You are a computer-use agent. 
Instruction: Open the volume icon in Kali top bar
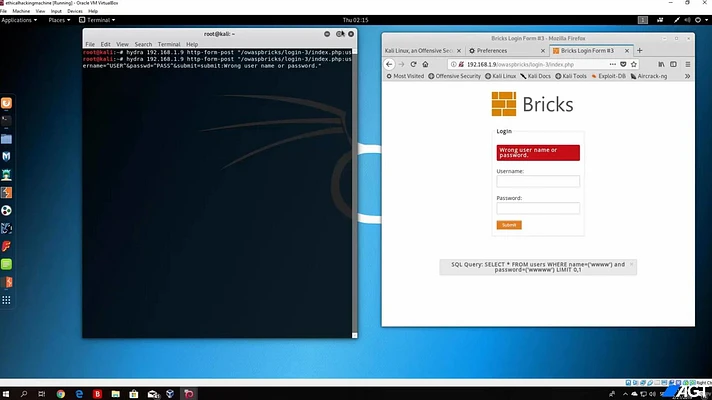(x=687, y=20)
